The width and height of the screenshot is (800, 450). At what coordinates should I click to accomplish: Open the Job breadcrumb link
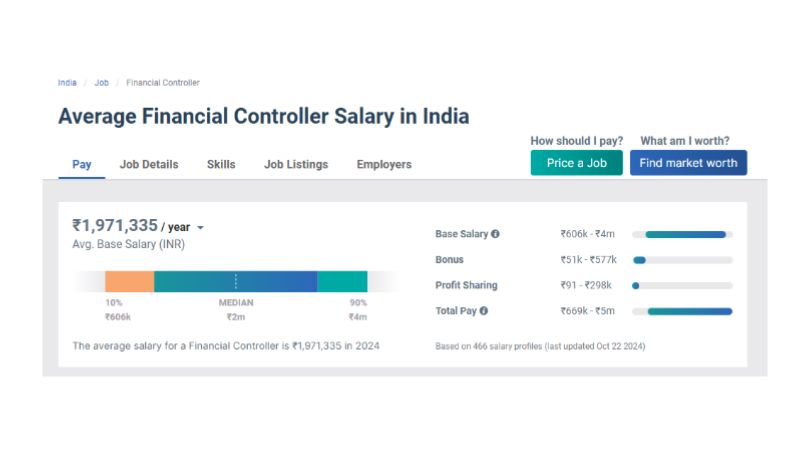click(x=101, y=83)
